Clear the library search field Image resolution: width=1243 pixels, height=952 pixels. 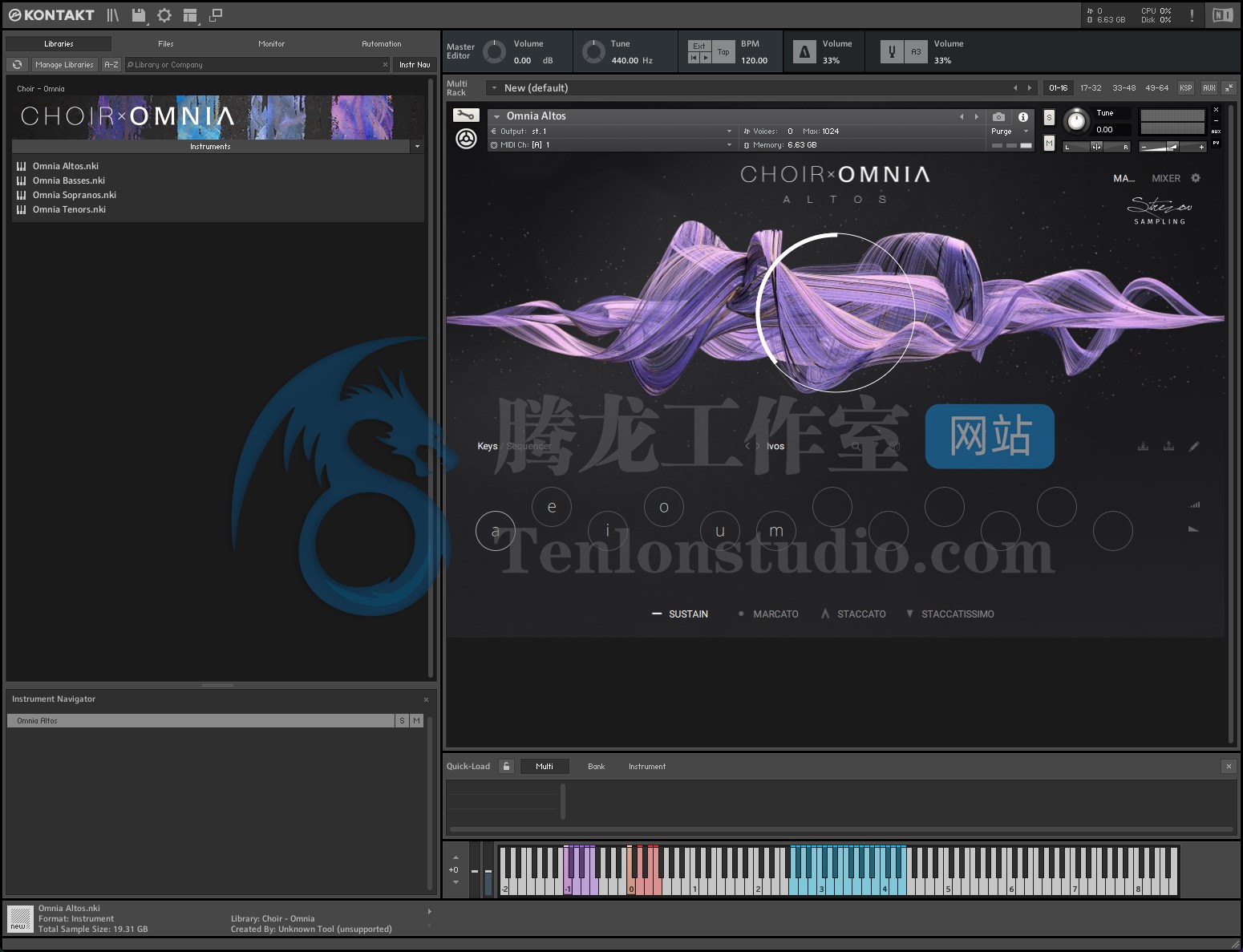click(x=385, y=64)
